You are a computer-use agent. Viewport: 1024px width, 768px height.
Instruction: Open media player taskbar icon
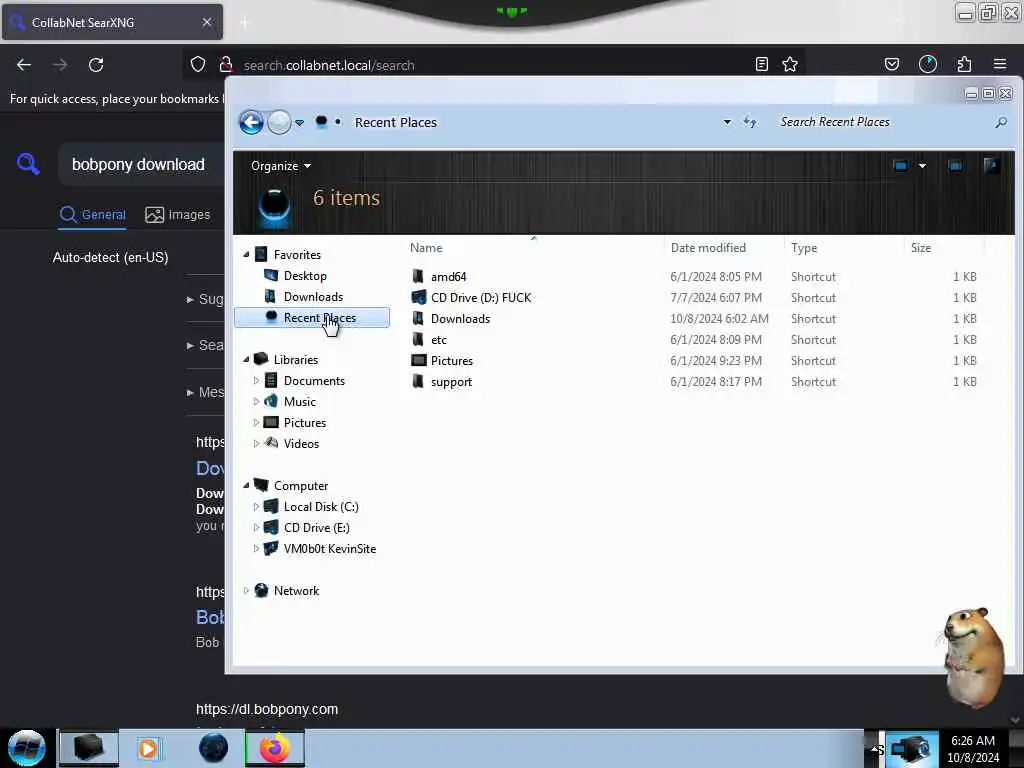click(x=148, y=748)
